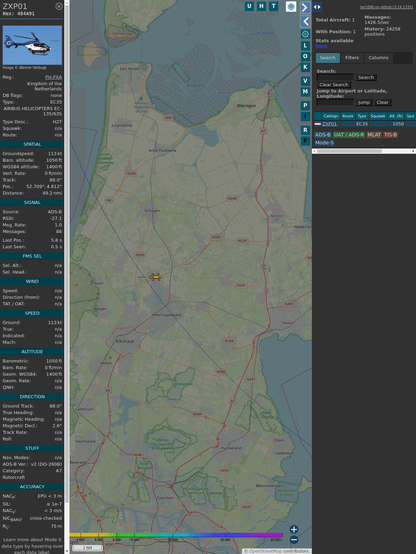Click the R map control button

305,130
